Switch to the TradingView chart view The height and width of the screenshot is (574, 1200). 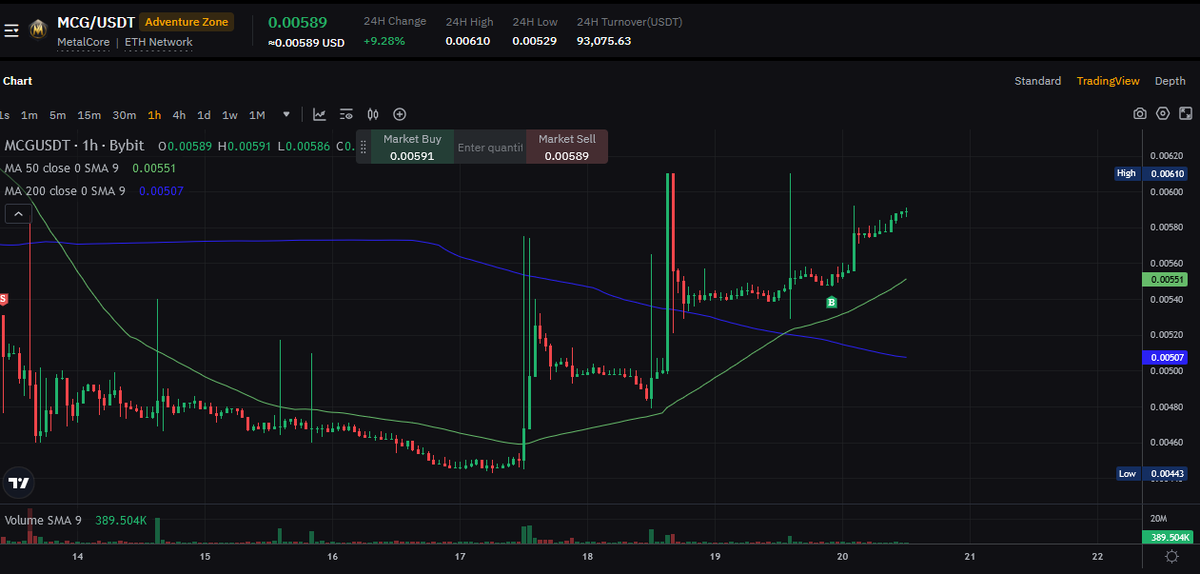point(1108,81)
